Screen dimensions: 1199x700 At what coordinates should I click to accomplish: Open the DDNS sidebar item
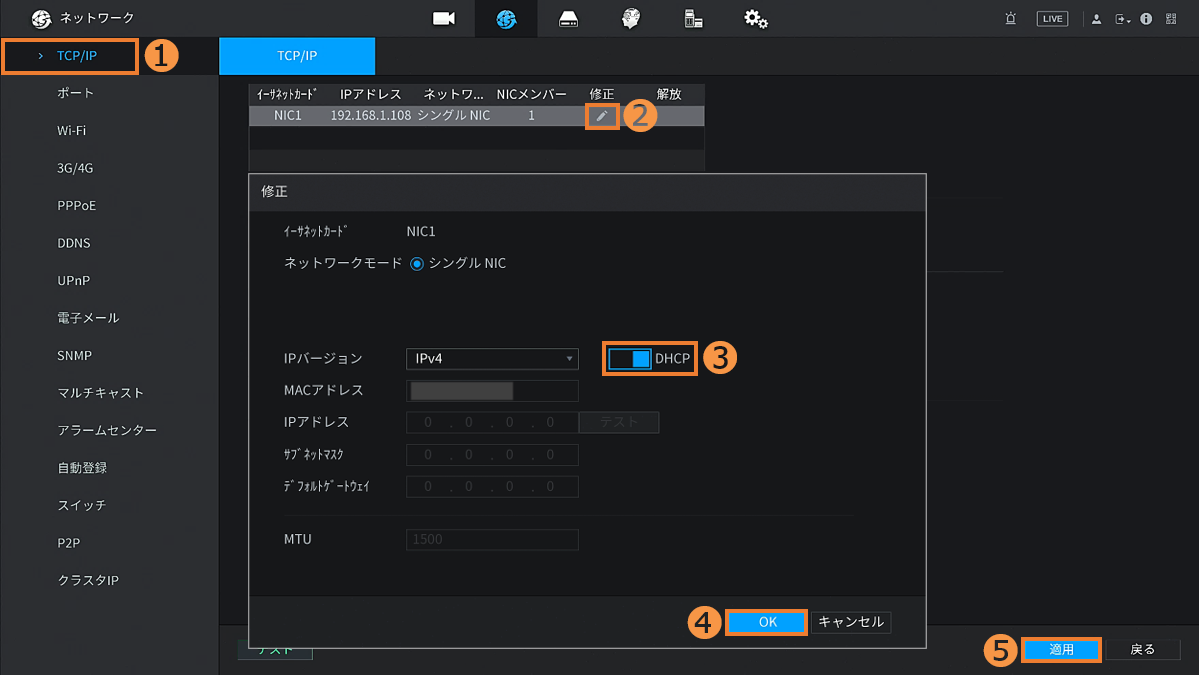click(x=74, y=243)
